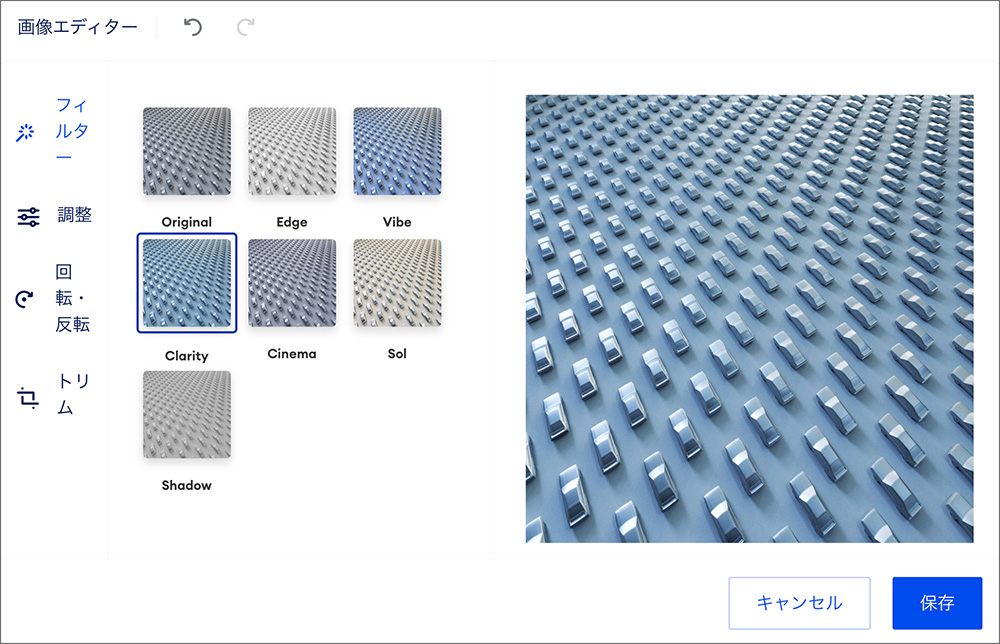Click the キャンセル button
Screen dimensions: 1000x644
pyautogui.click(x=799, y=603)
